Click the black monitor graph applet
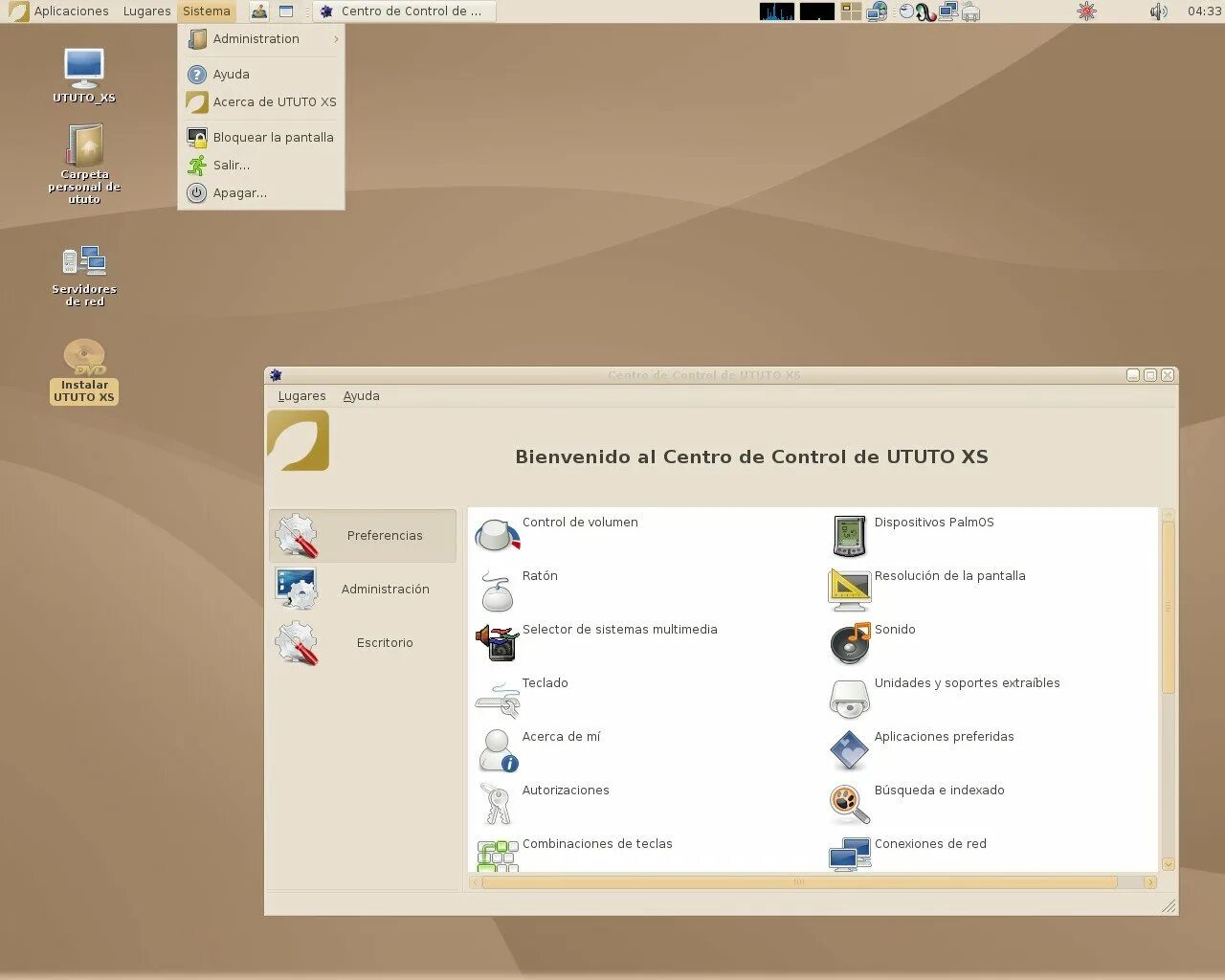Viewport: 1225px width, 980px height. click(817, 11)
